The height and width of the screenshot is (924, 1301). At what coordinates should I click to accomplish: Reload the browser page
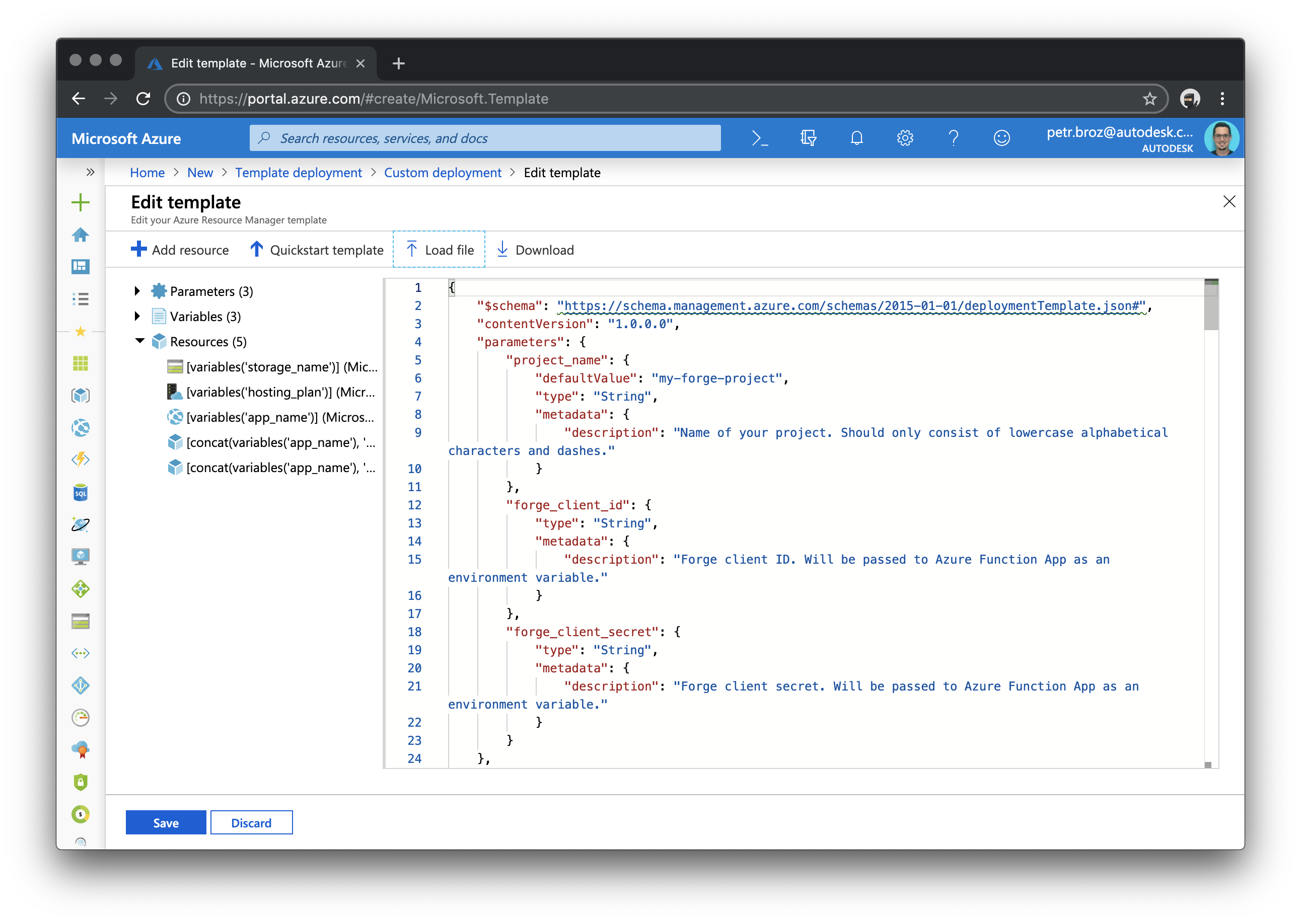click(x=143, y=99)
